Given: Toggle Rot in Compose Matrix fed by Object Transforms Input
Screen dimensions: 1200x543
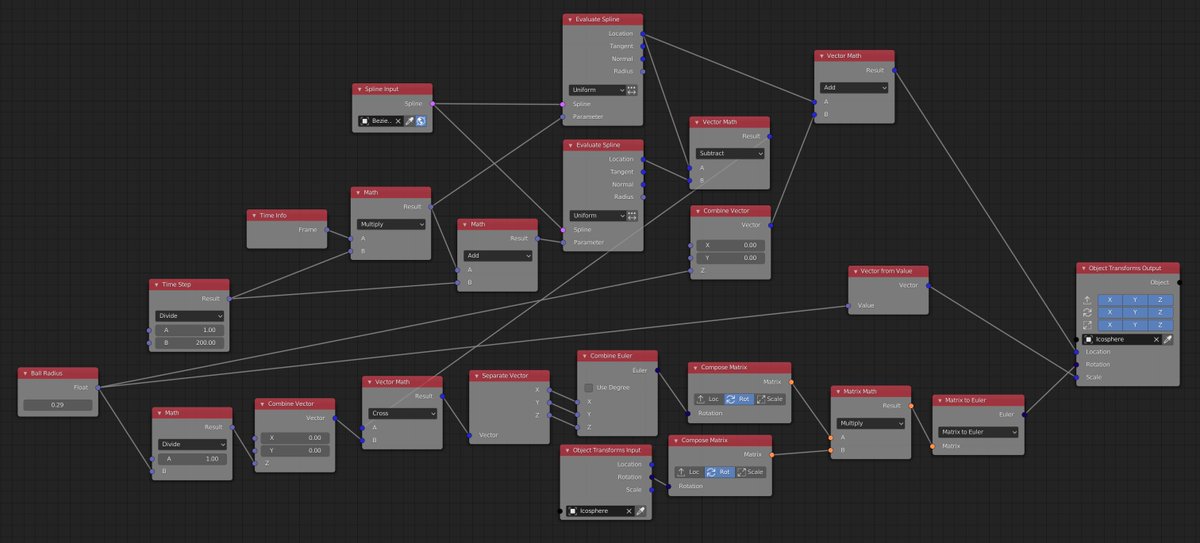Looking at the screenshot, I should coord(719,472).
